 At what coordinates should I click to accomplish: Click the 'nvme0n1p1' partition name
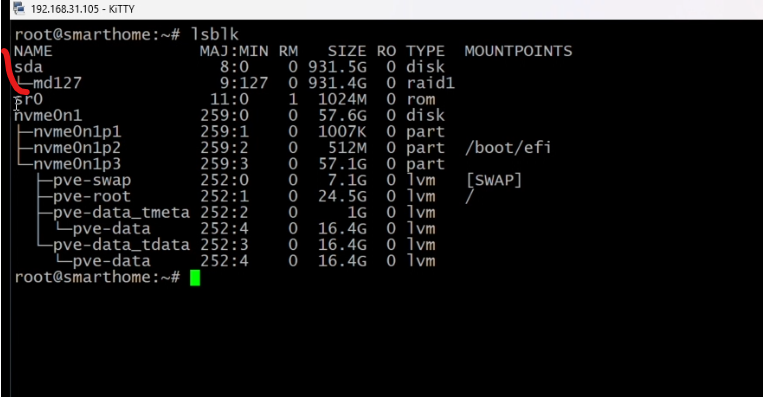pyautogui.click(x=77, y=132)
